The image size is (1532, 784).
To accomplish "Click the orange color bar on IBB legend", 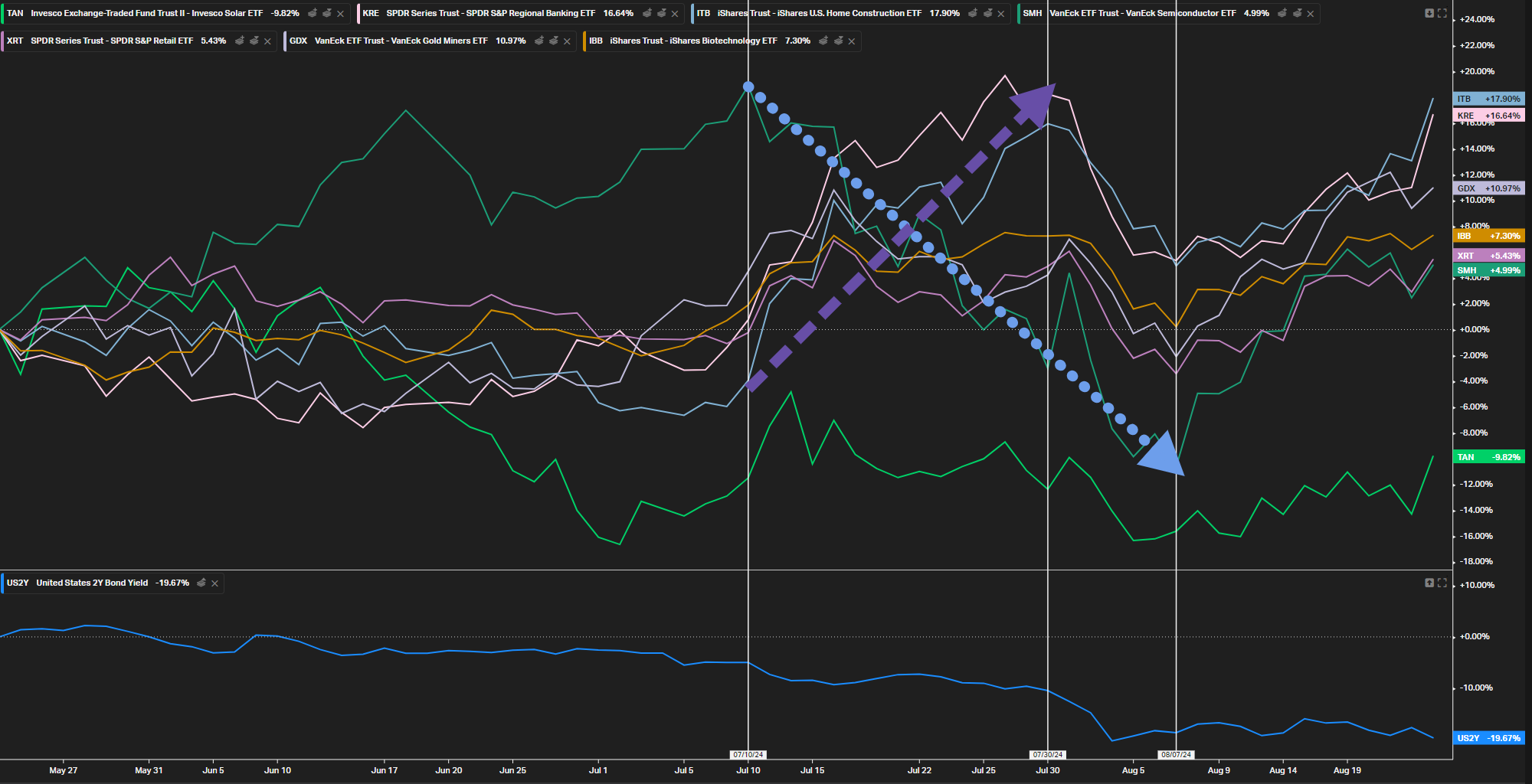I will coord(585,41).
